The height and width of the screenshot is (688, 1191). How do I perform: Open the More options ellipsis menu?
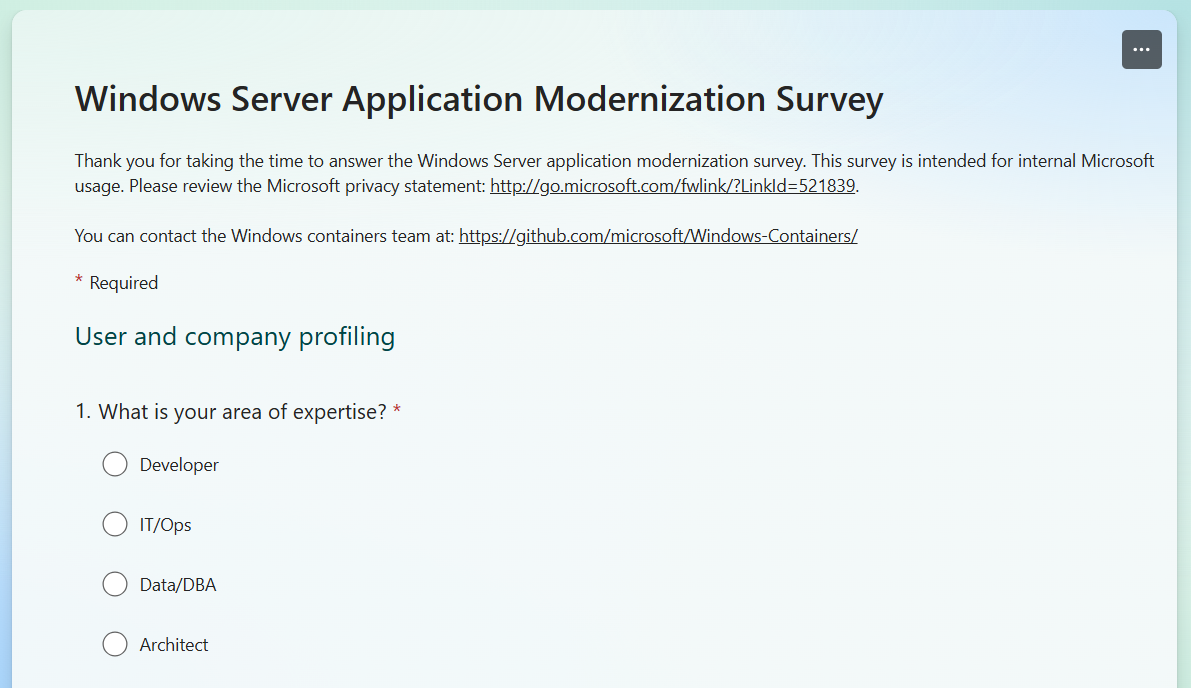[1141, 49]
